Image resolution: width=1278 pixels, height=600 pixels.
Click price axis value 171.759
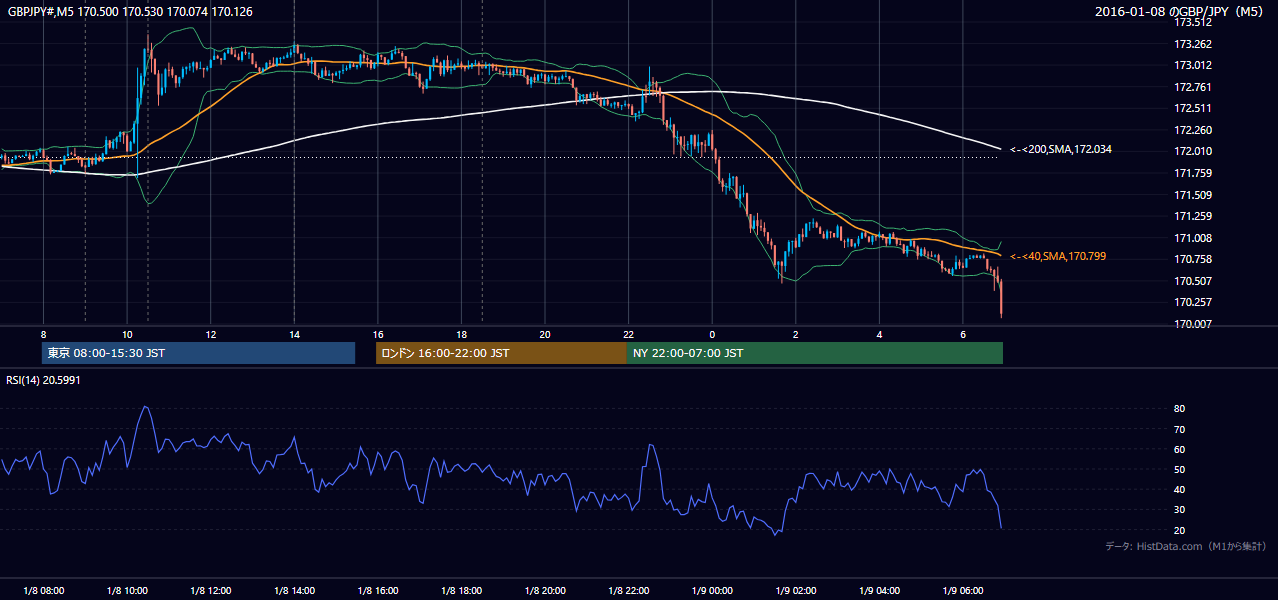(x=1194, y=173)
